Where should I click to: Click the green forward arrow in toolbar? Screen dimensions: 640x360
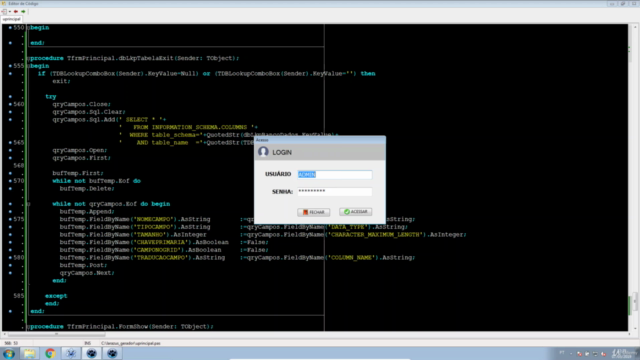click(23, 11)
